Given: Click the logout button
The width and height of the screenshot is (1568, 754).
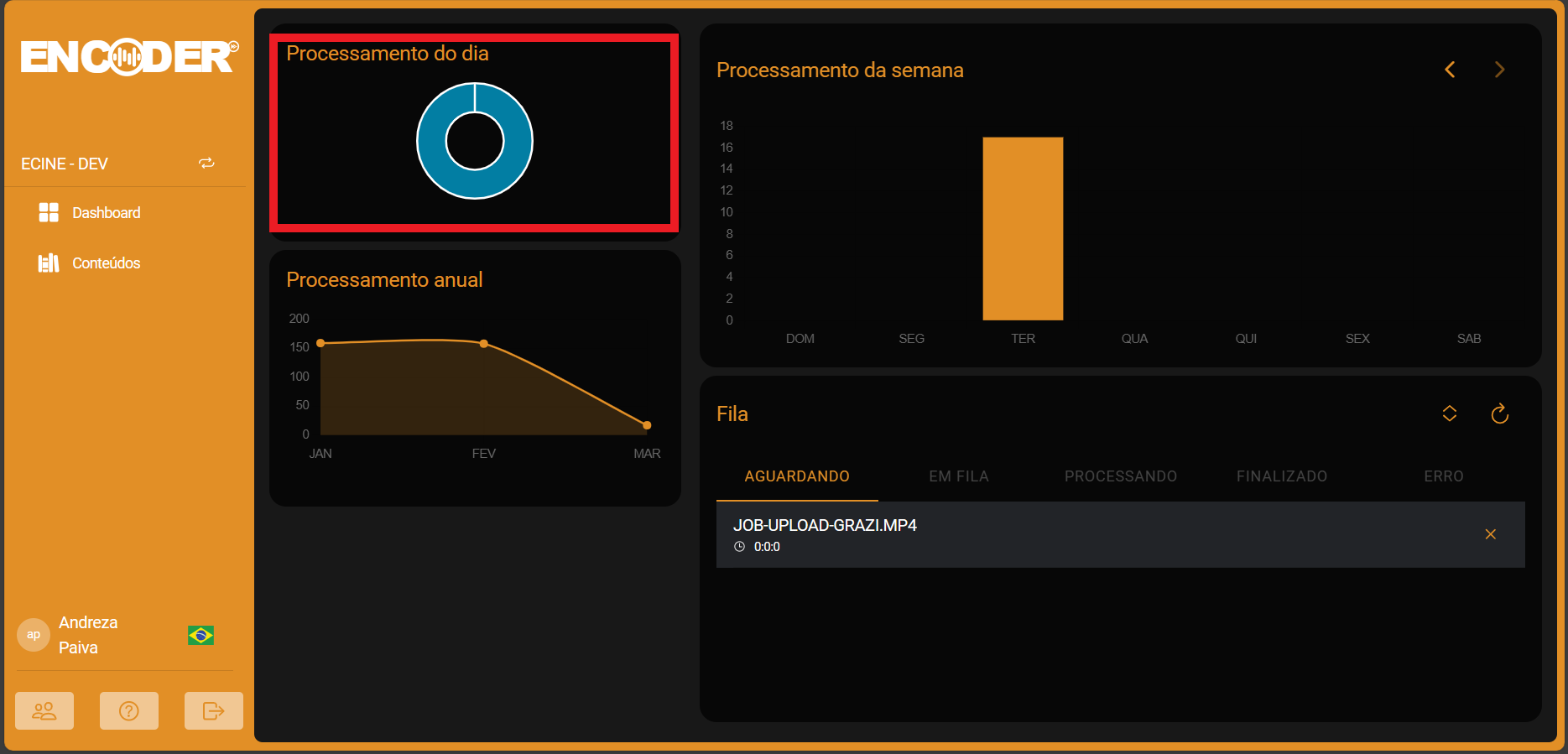Looking at the screenshot, I should pos(214,711).
